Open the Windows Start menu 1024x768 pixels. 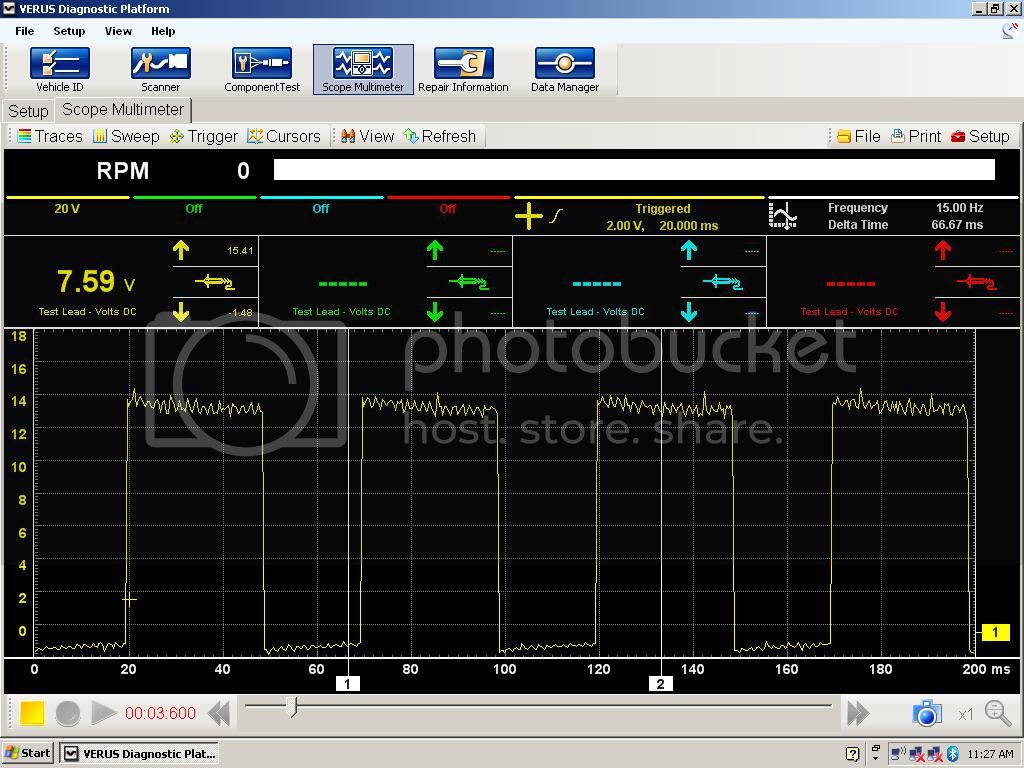tap(28, 753)
